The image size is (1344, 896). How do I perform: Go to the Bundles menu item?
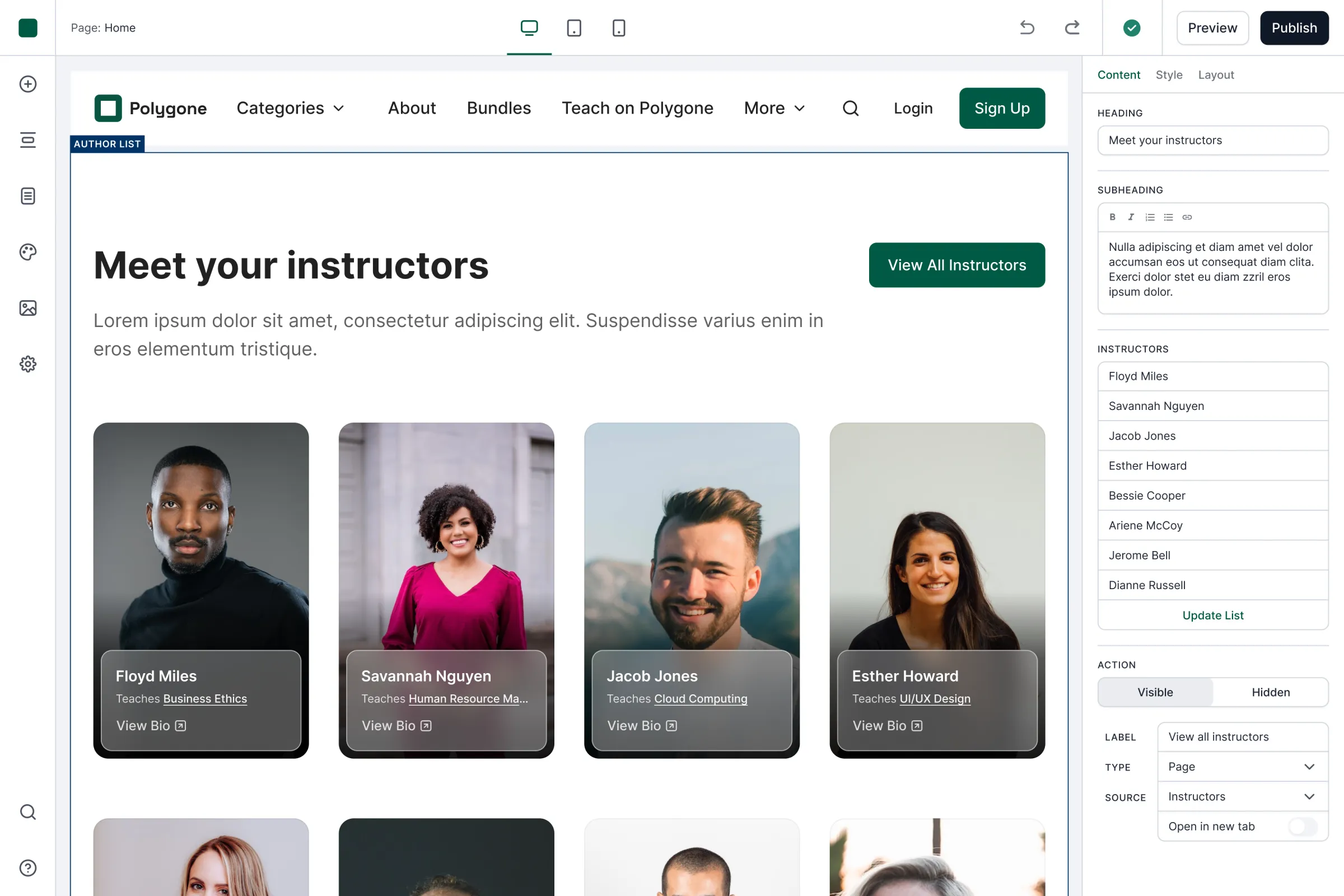(x=499, y=108)
